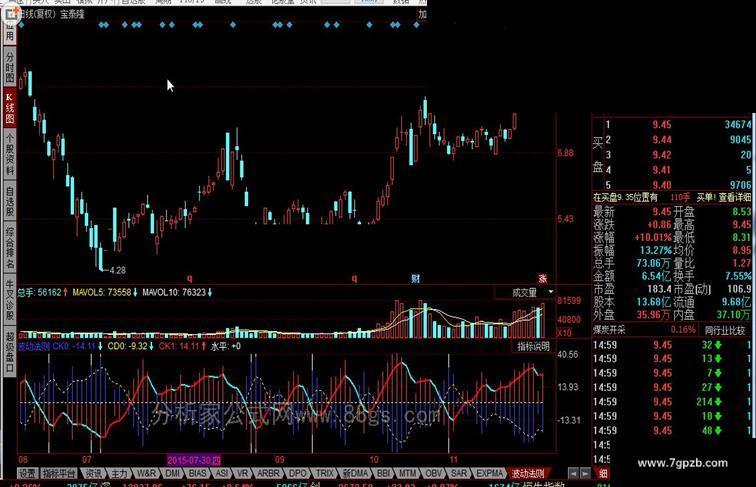Open the 个股资料 sidebar tab
The width and height of the screenshot is (756, 487).
10,154
